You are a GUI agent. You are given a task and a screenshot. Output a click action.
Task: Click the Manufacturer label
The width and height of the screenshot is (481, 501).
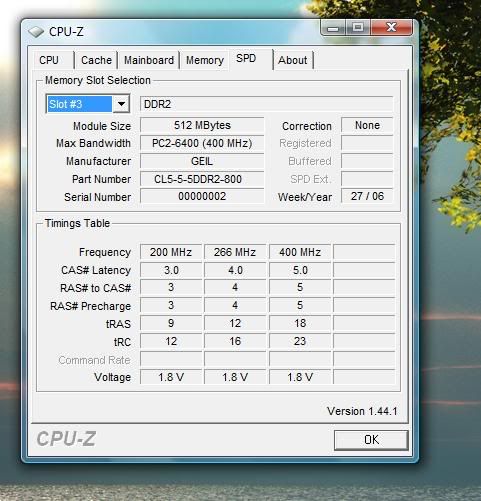click(99, 161)
